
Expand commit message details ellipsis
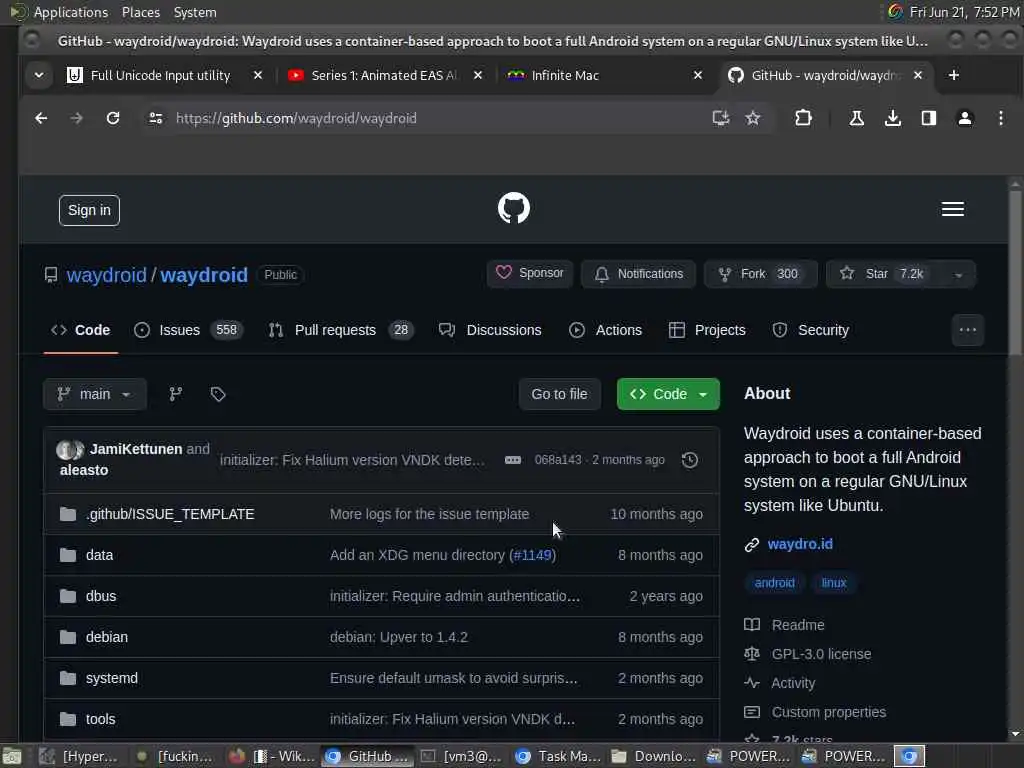click(513, 460)
